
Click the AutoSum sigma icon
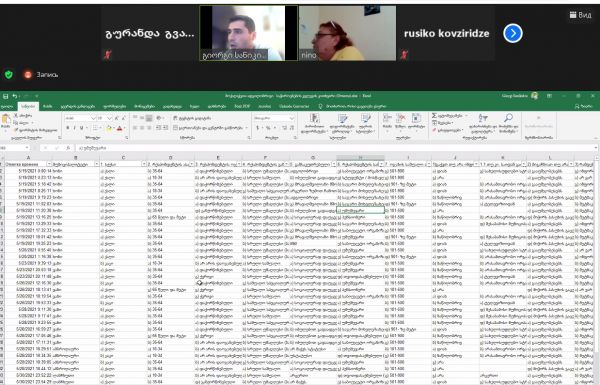pyautogui.click(x=434, y=116)
